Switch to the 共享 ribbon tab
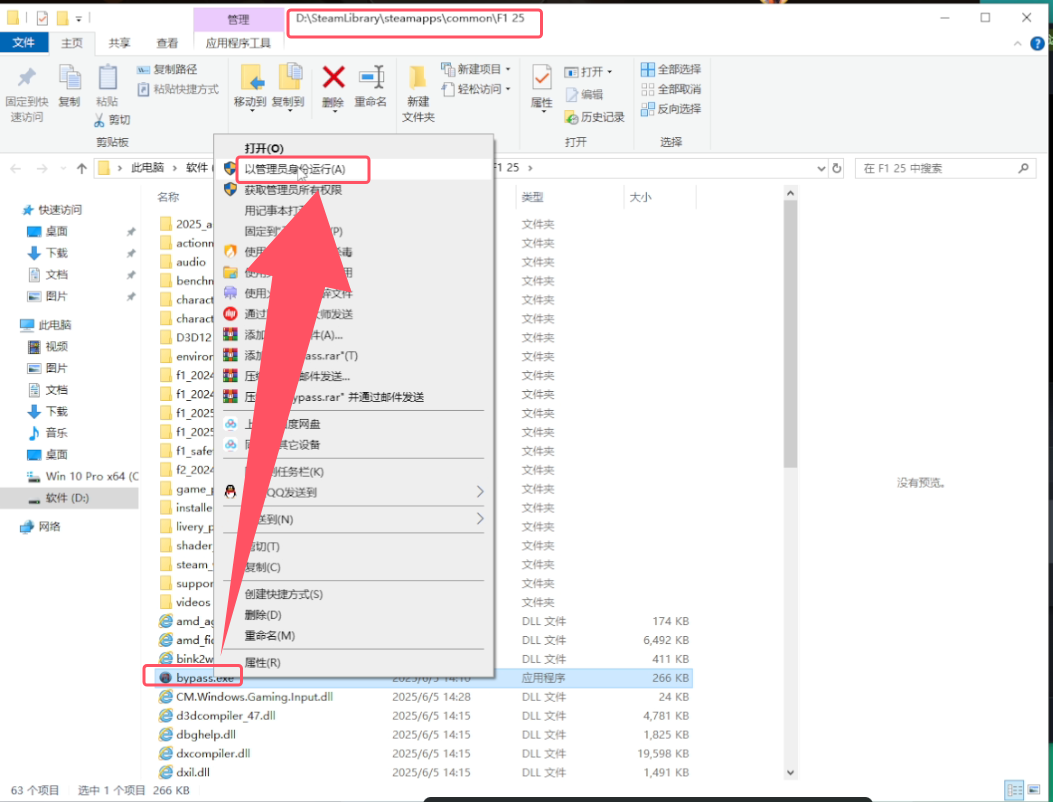Image resolution: width=1053 pixels, height=802 pixels. tap(120, 43)
